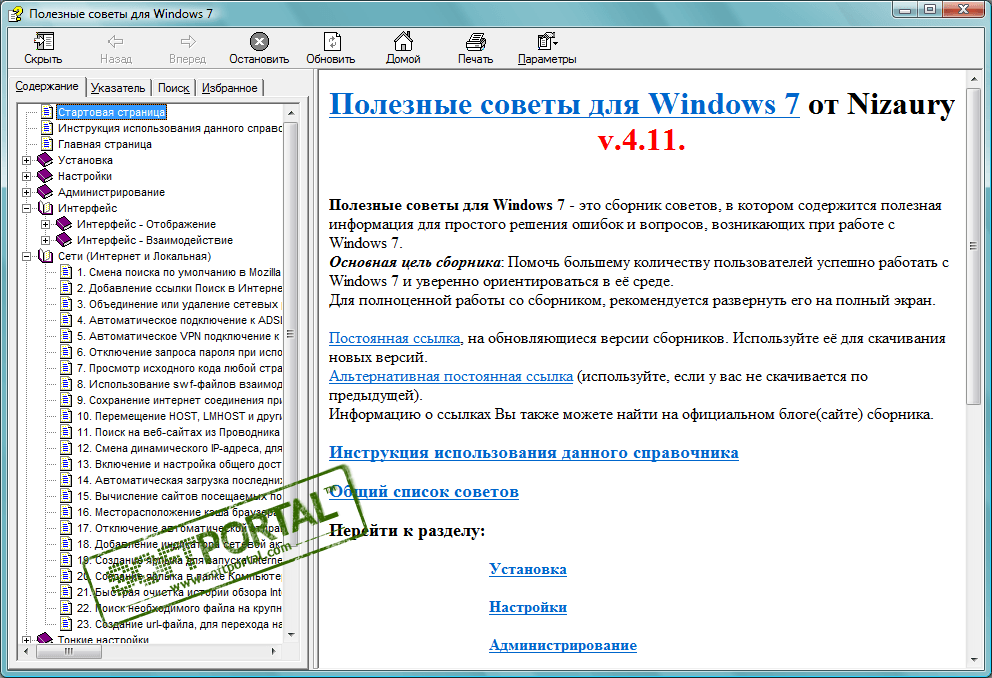Follow the Постоянная ссылка link
This screenshot has height=678, width=992.
[x=394, y=338]
